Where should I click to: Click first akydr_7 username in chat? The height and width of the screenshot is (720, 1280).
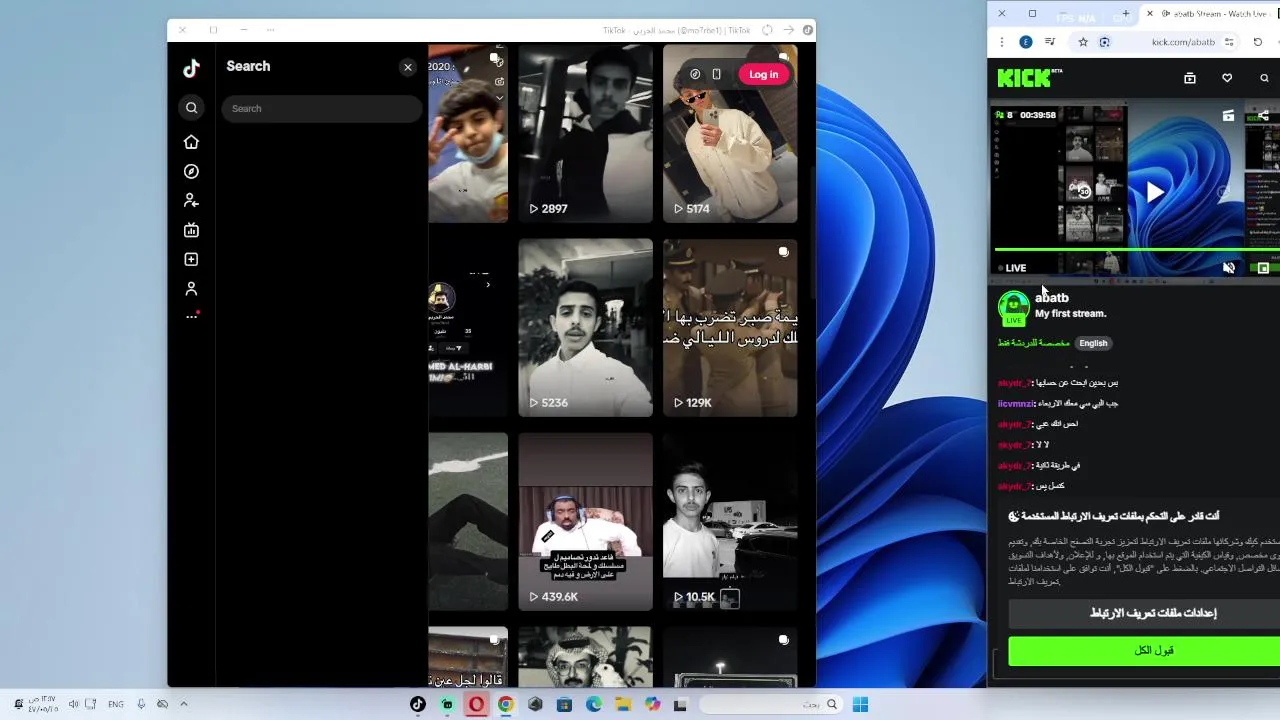pyautogui.click(x=1014, y=383)
